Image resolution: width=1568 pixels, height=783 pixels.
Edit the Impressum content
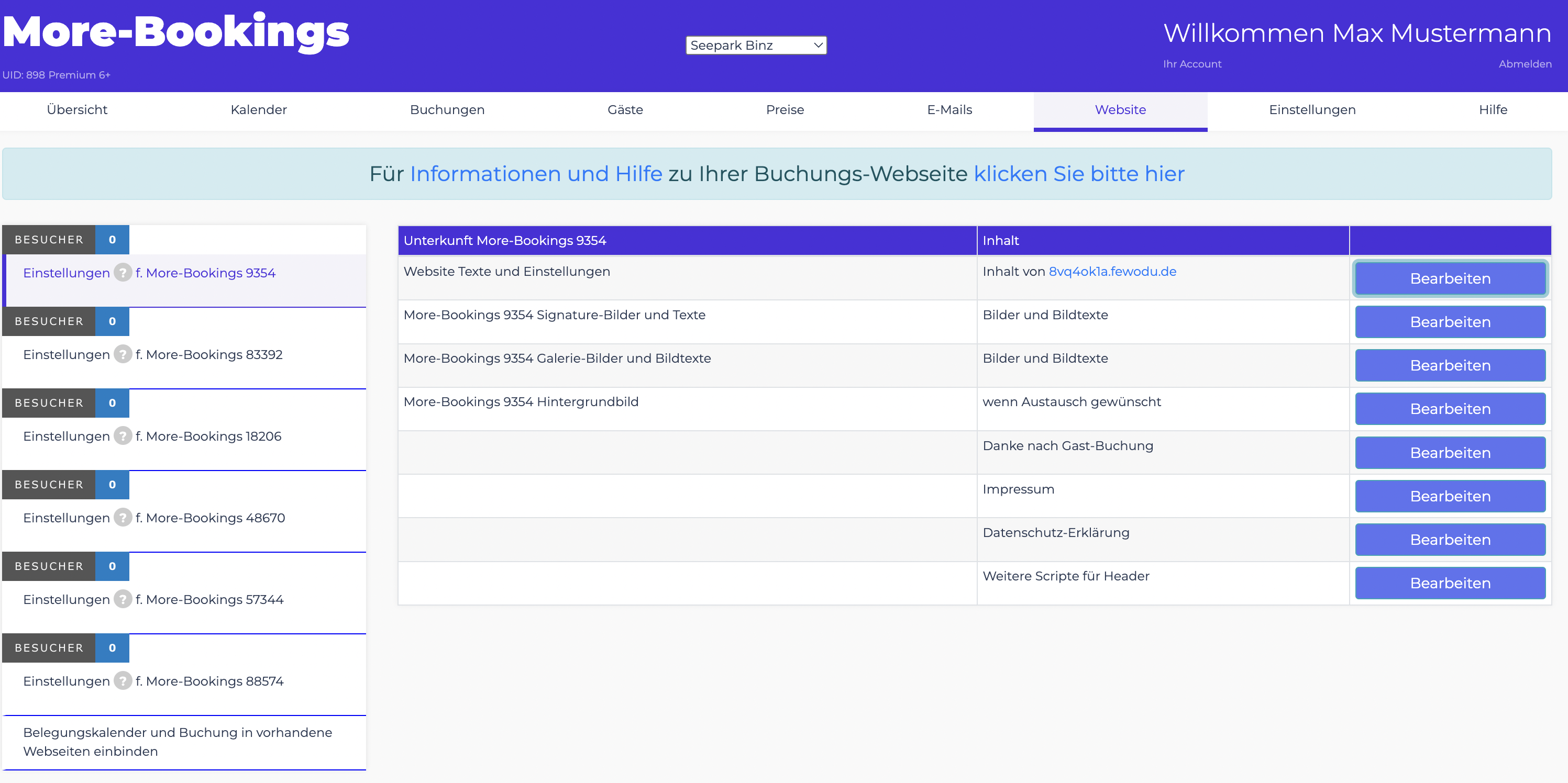pyautogui.click(x=1451, y=497)
